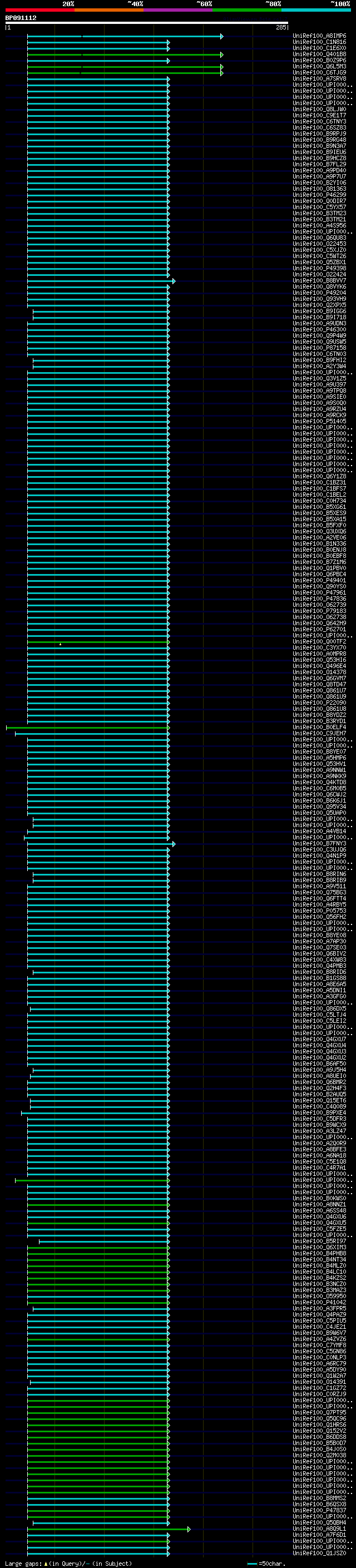The image size is (356, 1568).
Task: Select the UniRef100_C9JEH7 label
Action: (319, 734)
